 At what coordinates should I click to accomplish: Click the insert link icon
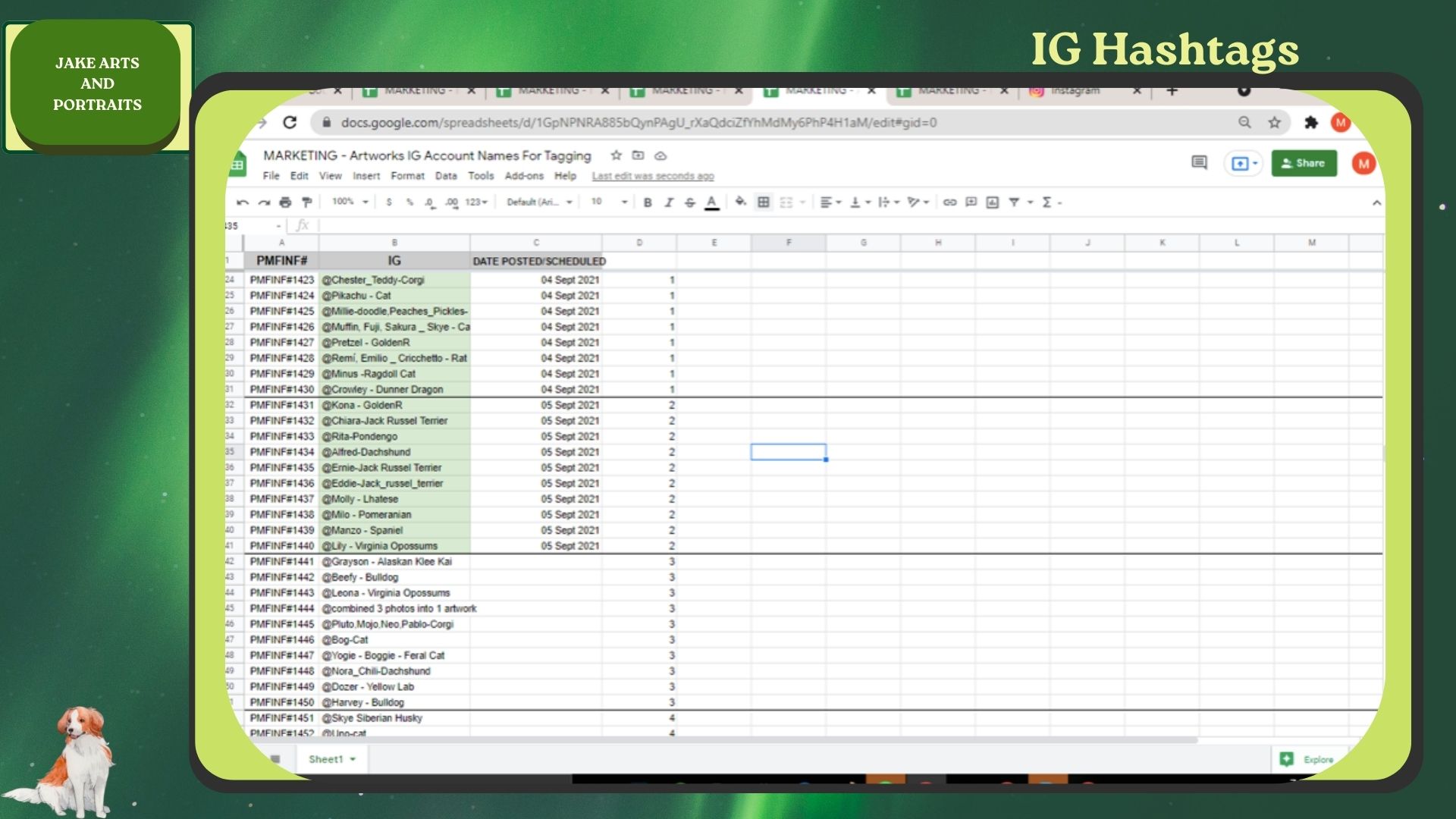tap(949, 202)
